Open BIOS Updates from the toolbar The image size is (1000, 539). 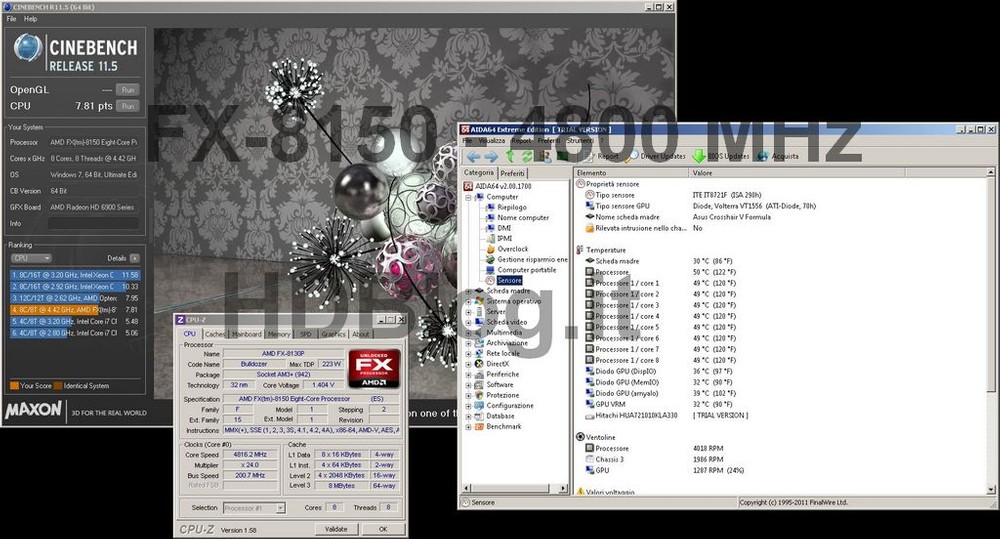coord(722,156)
